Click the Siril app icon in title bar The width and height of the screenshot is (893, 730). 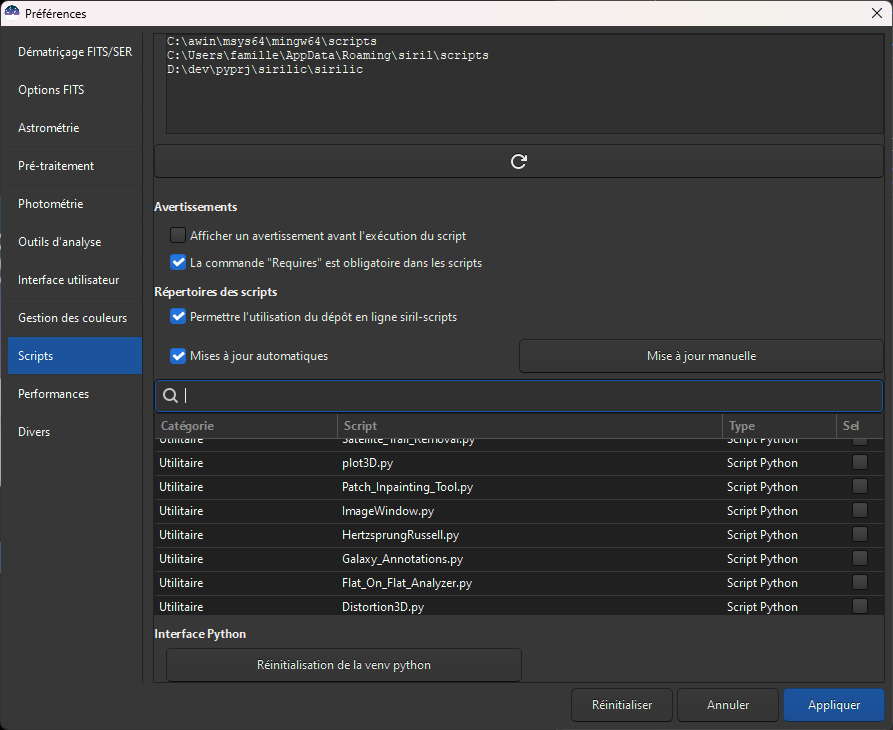click(x=12, y=13)
